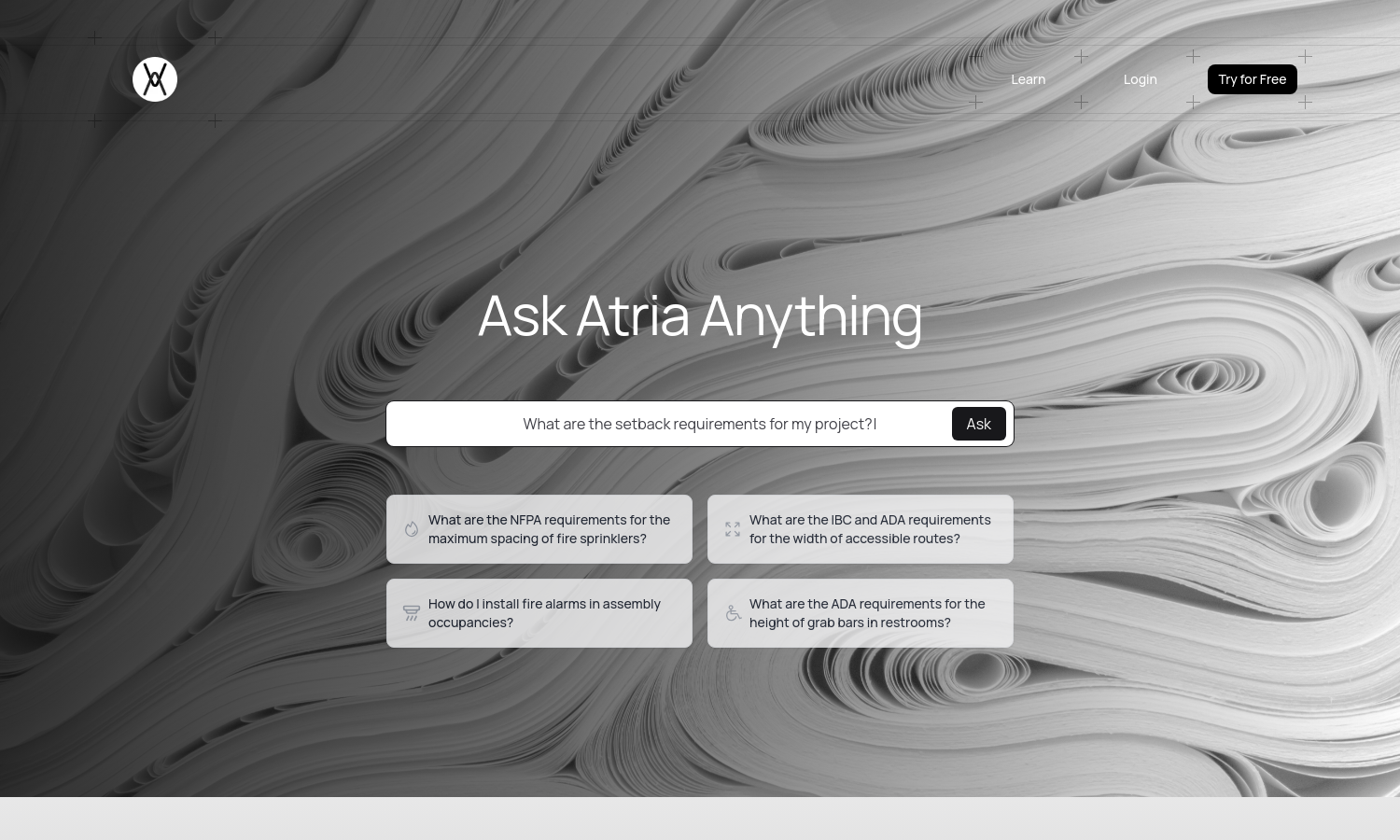This screenshot has width=1400, height=840.
Task: Click the "Ask Atria Anything" heading
Action: click(700, 315)
